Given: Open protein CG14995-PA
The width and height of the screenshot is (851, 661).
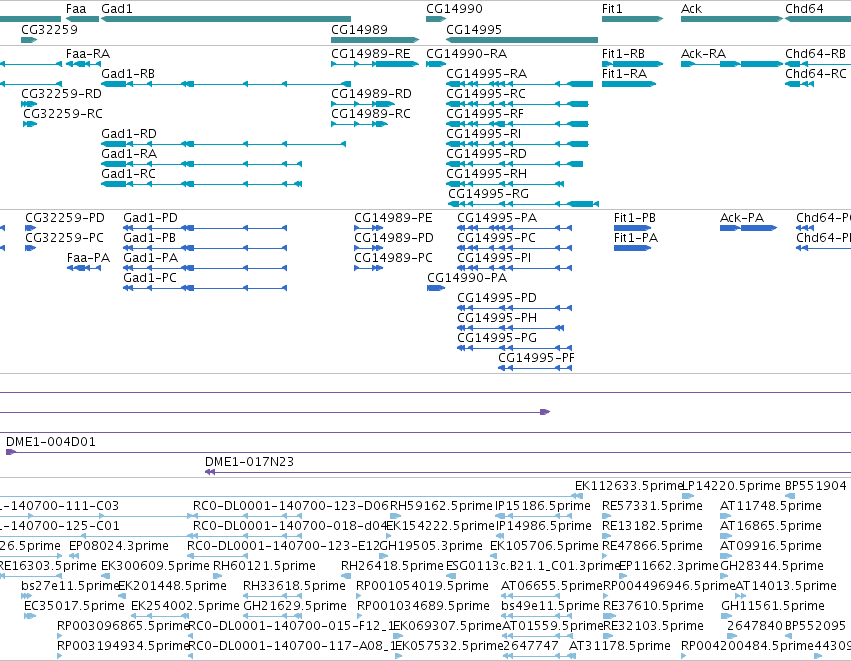Looking at the screenshot, I should point(497,218).
